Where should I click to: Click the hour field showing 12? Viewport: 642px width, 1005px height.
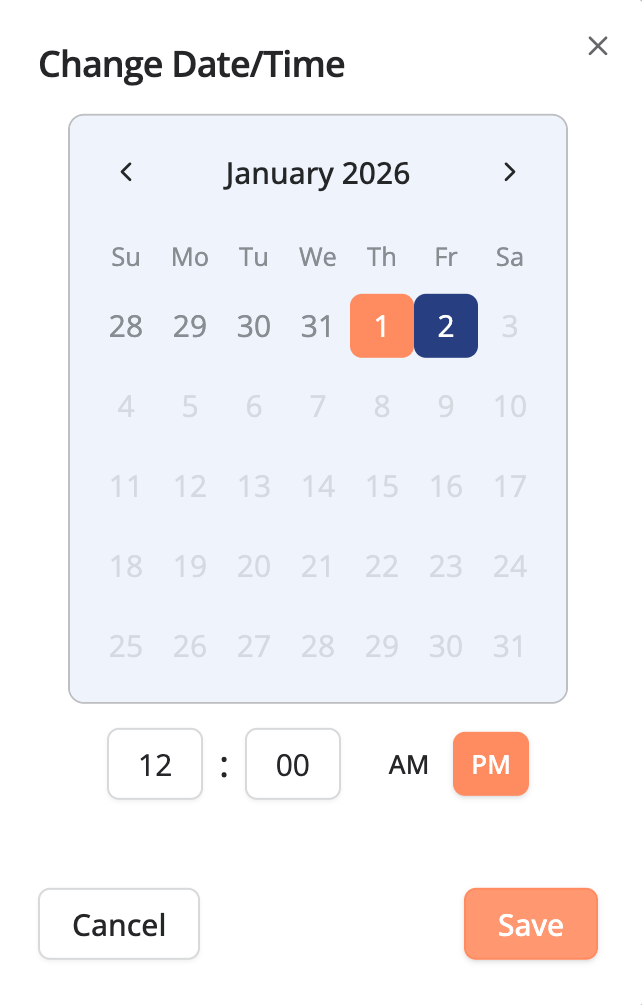tap(155, 764)
